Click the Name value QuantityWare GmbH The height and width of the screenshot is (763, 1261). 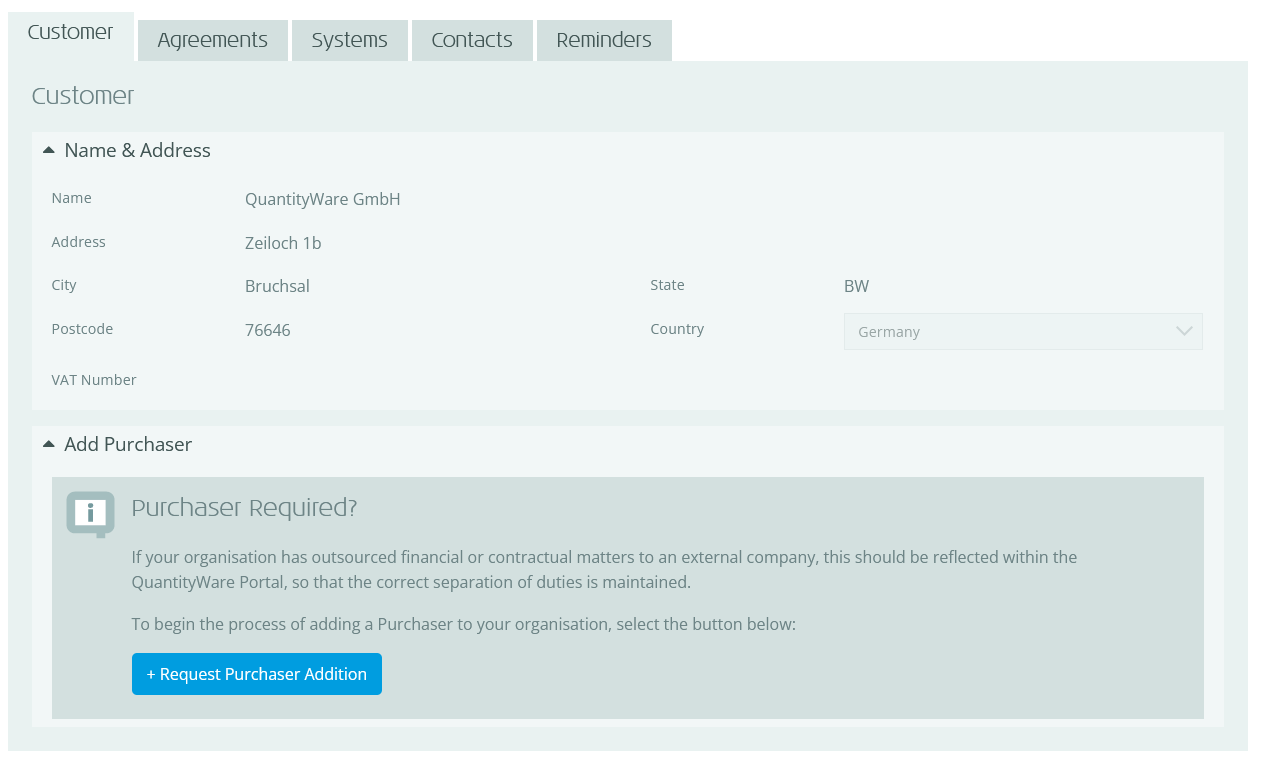[322, 199]
